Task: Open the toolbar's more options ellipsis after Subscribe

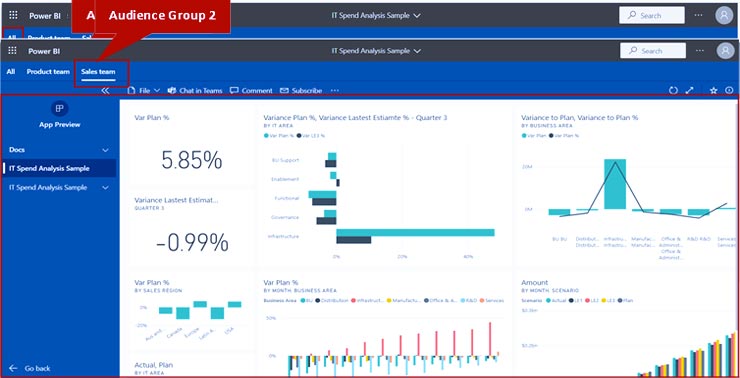Action: pyautogui.click(x=335, y=90)
